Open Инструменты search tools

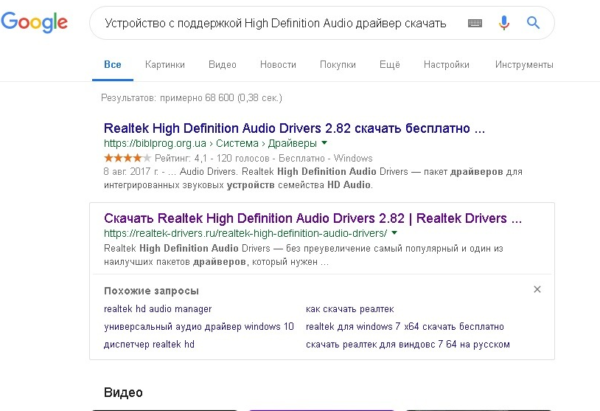tap(524, 65)
